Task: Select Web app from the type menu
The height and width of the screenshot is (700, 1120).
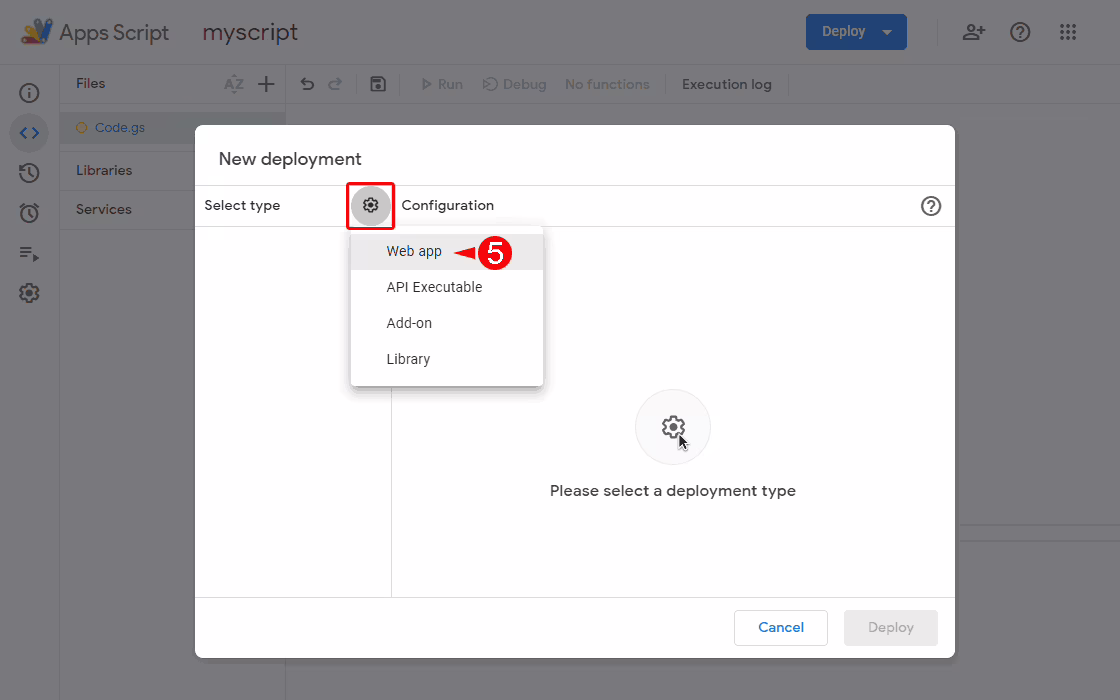Action: 414,252
